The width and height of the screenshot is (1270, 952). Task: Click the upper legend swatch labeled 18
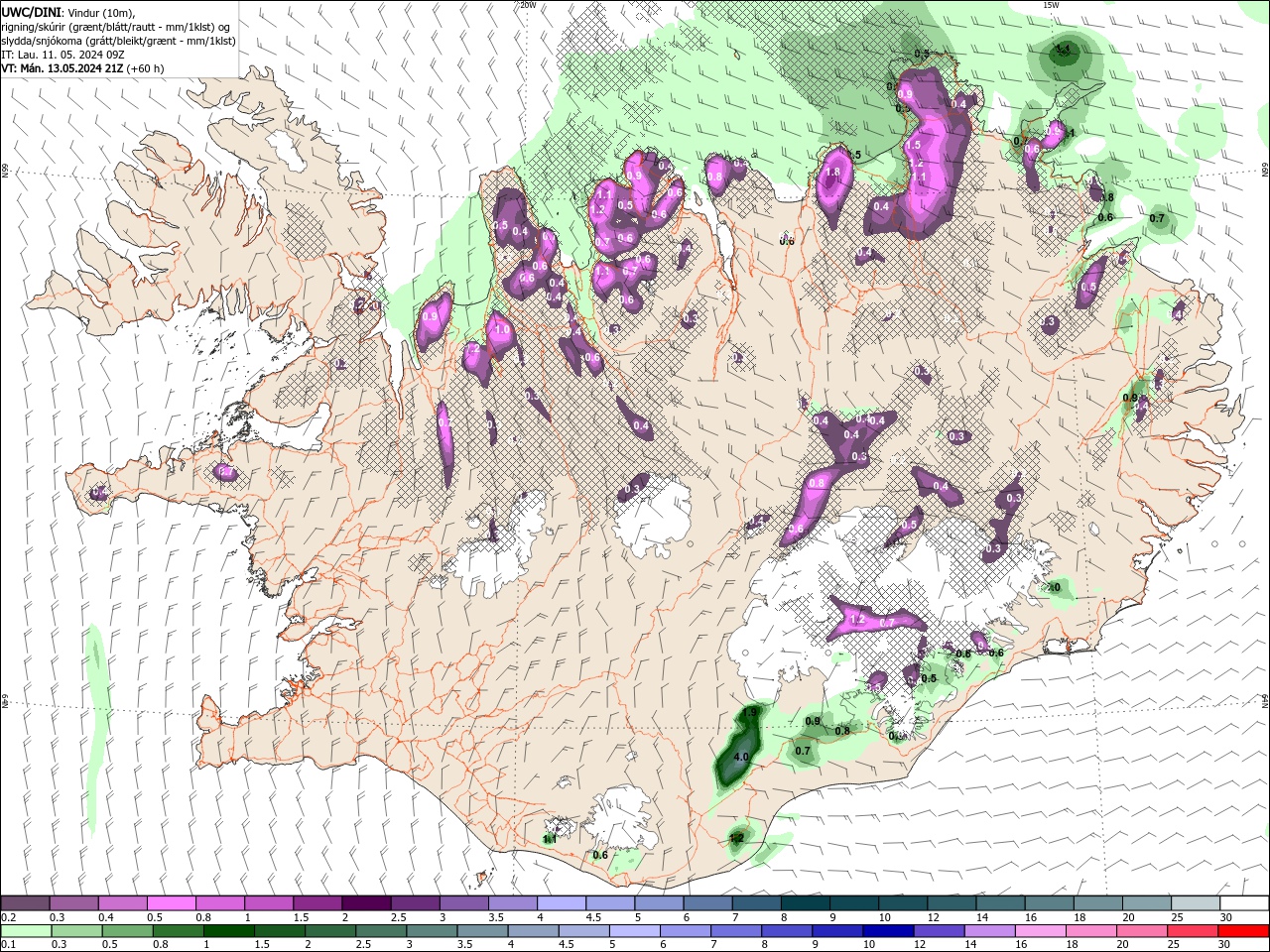(x=1097, y=903)
